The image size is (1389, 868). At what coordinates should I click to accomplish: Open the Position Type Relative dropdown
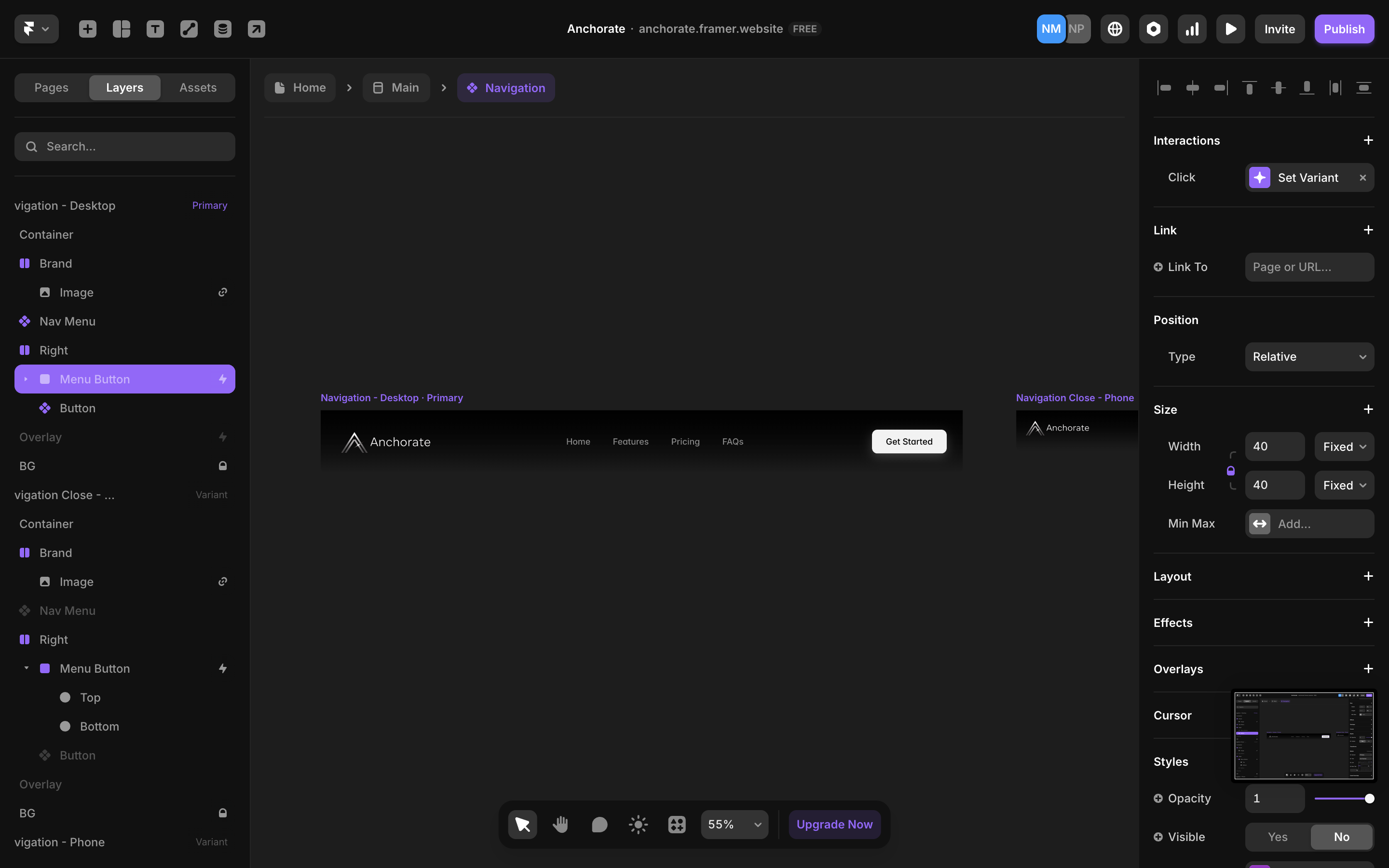pos(1309,356)
